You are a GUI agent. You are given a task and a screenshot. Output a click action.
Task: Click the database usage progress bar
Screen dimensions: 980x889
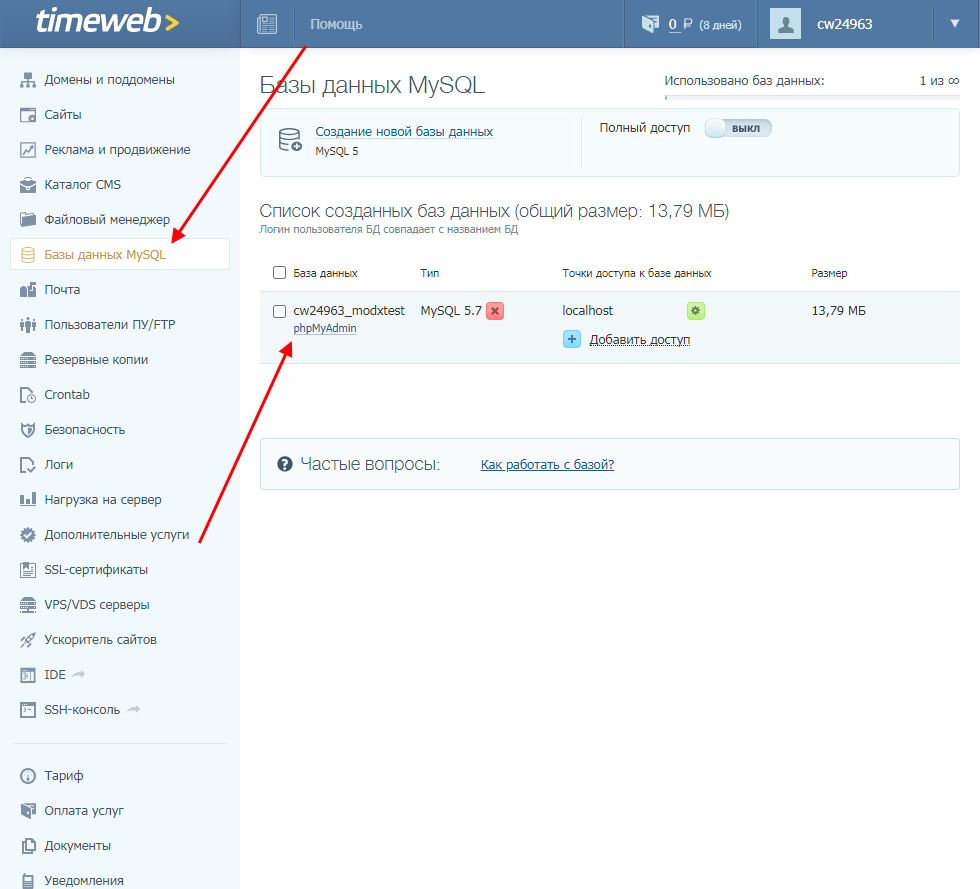point(812,95)
